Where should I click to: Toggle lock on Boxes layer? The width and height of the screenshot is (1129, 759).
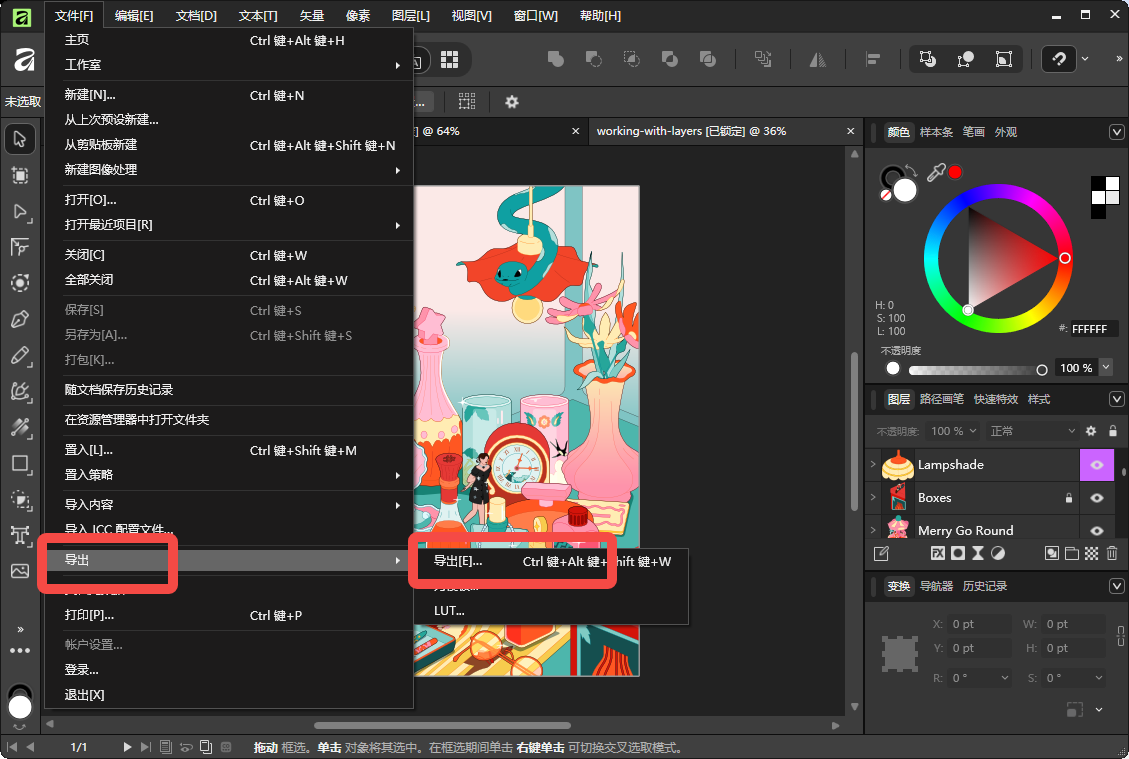click(1069, 498)
